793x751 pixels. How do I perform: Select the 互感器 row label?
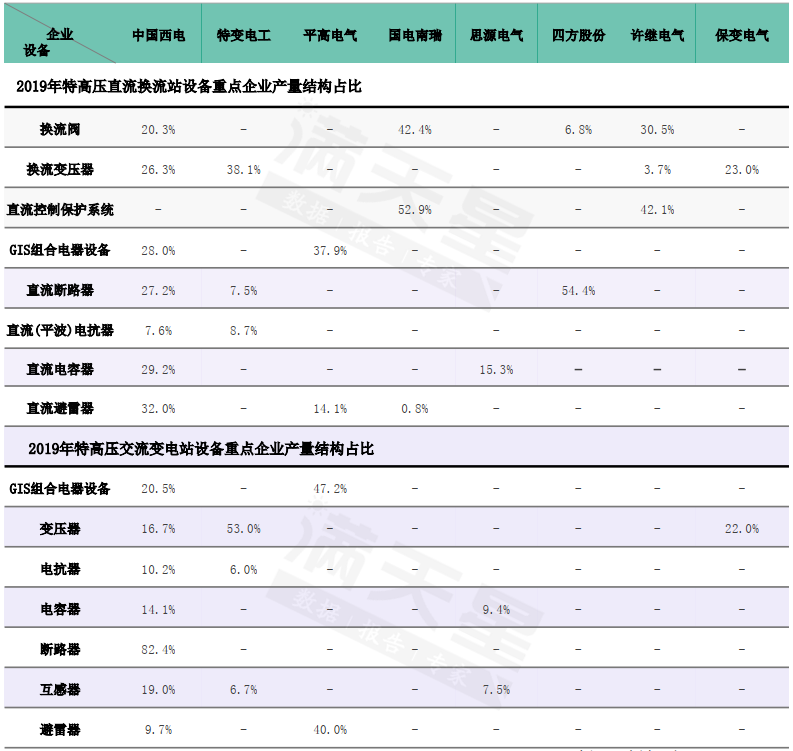pyautogui.click(x=60, y=690)
